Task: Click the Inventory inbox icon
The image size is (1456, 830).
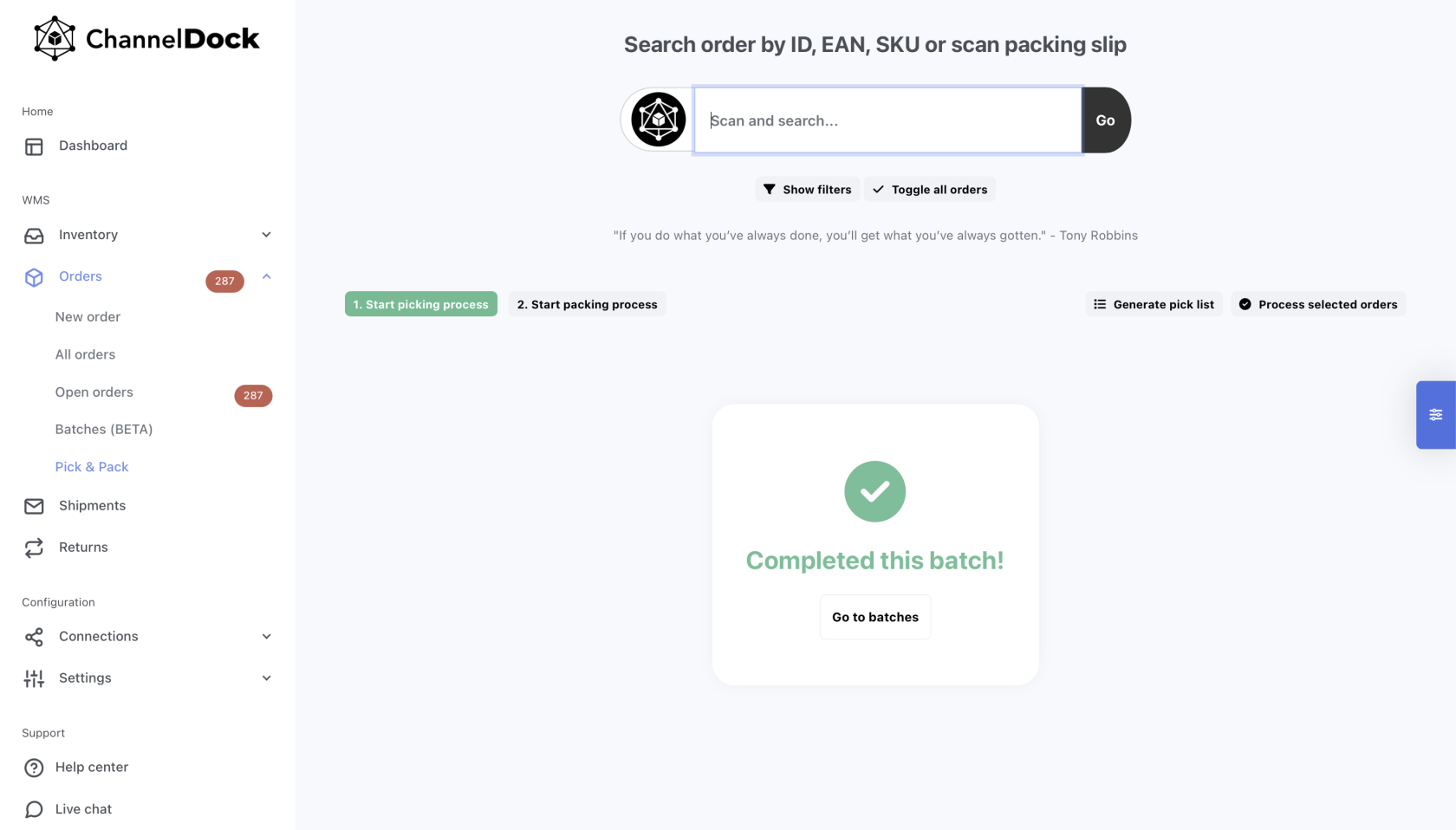Action: click(34, 235)
